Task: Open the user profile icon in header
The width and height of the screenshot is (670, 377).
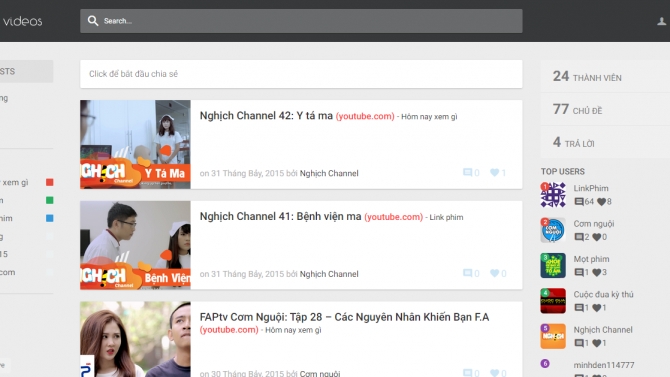Action: [661, 21]
